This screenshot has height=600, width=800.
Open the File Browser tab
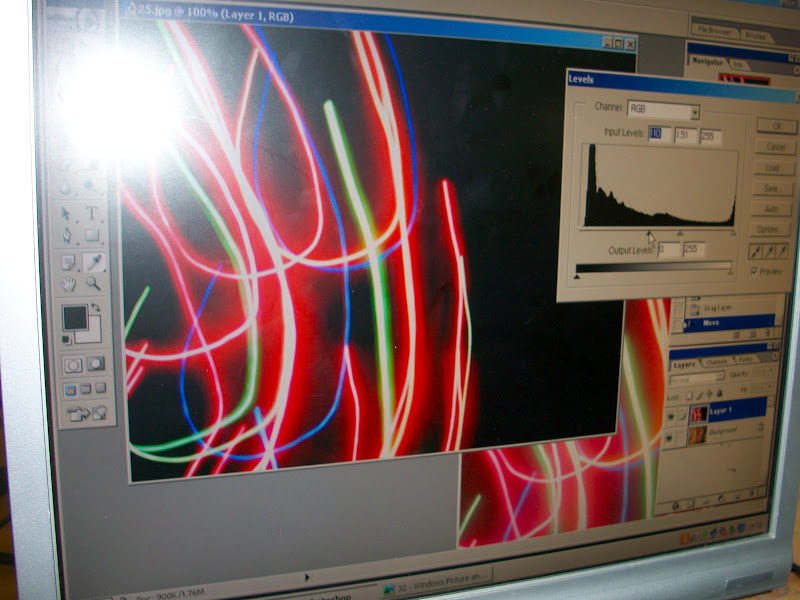(715, 30)
